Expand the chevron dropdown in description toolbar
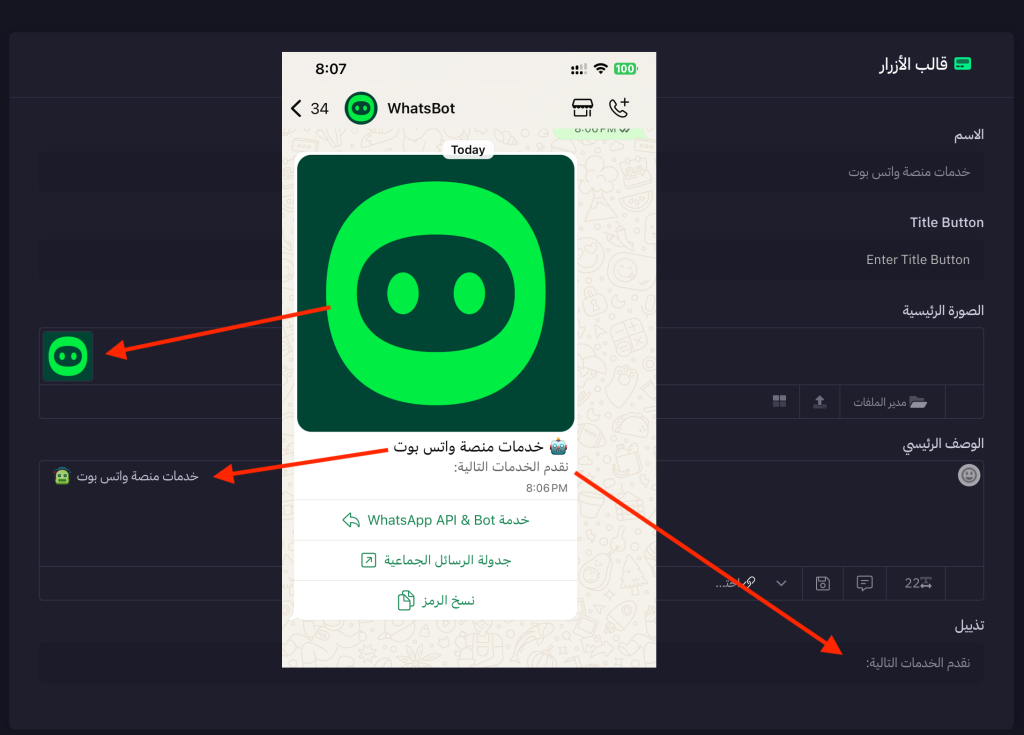 [781, 583]
